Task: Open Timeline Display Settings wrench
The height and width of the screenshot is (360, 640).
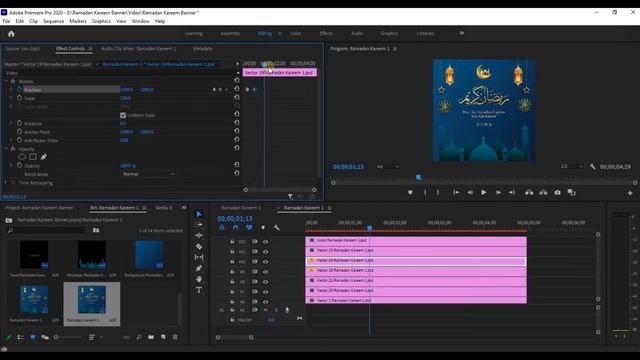Action: point(276,228)
